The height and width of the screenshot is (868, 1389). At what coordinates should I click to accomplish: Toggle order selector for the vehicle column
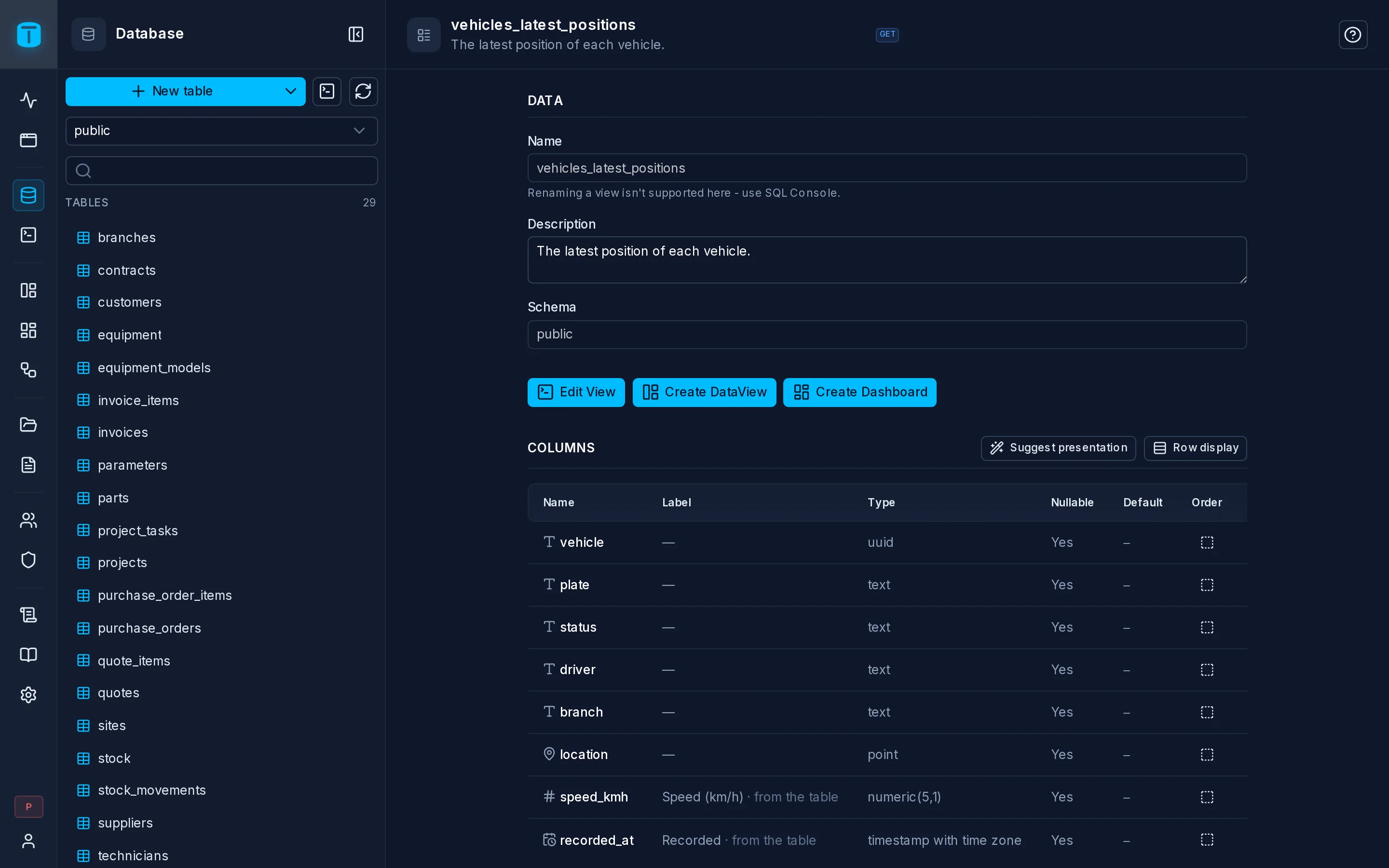pos(1207,542)
